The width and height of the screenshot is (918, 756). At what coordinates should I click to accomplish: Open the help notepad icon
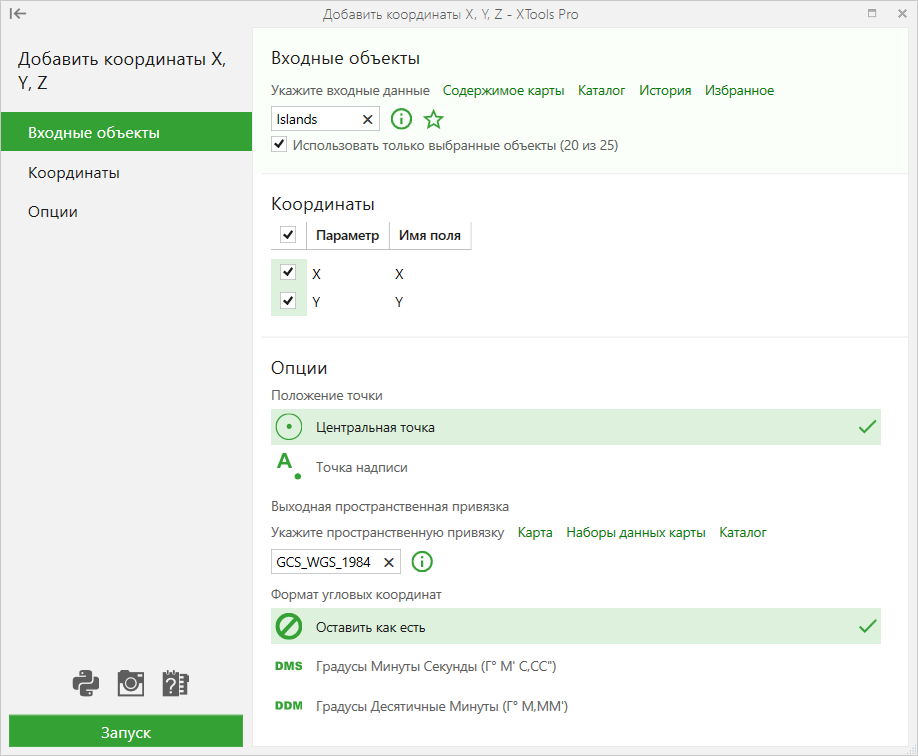[175, 683]
